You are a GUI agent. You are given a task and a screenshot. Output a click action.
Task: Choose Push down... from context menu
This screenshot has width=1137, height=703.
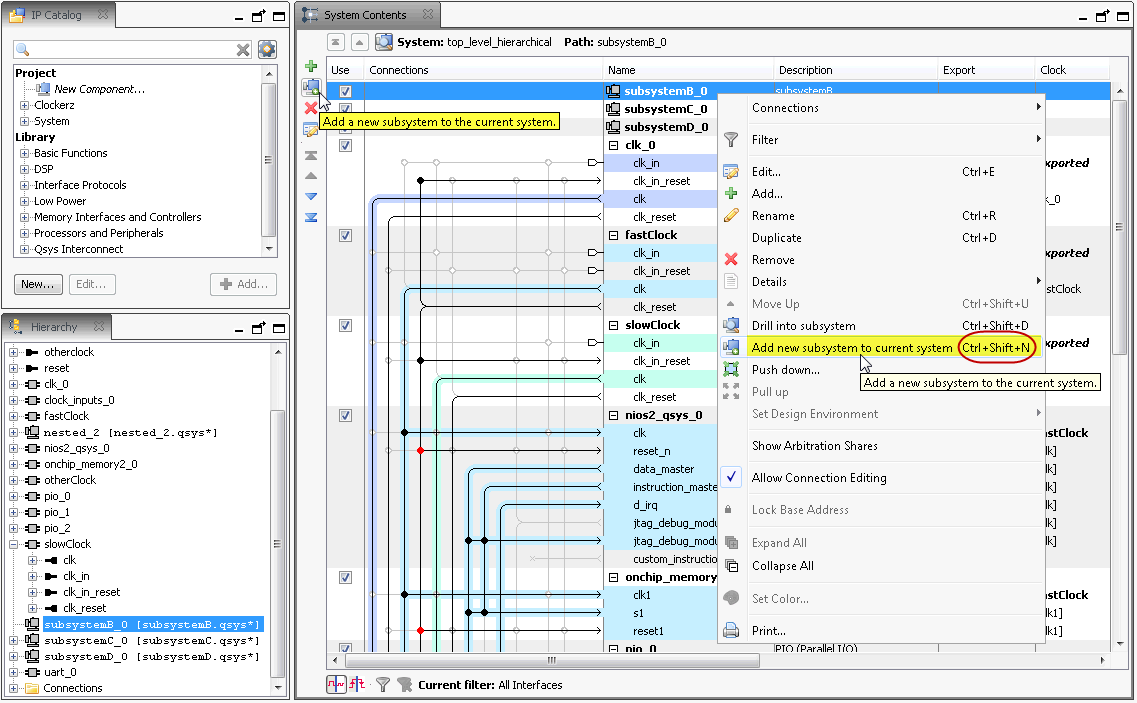click(x=785, y=370)
